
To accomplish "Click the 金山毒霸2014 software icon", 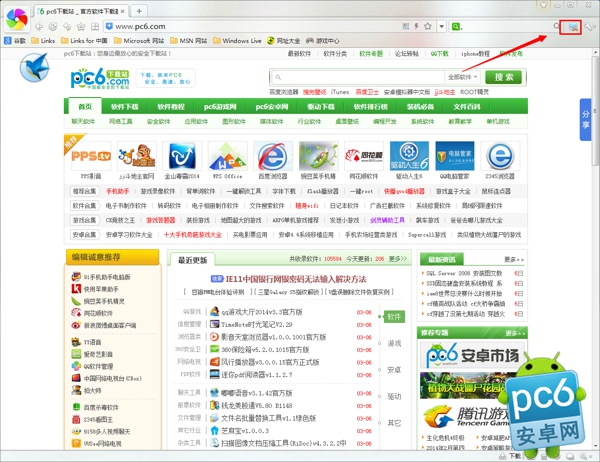I will click(x=183, y=155).
